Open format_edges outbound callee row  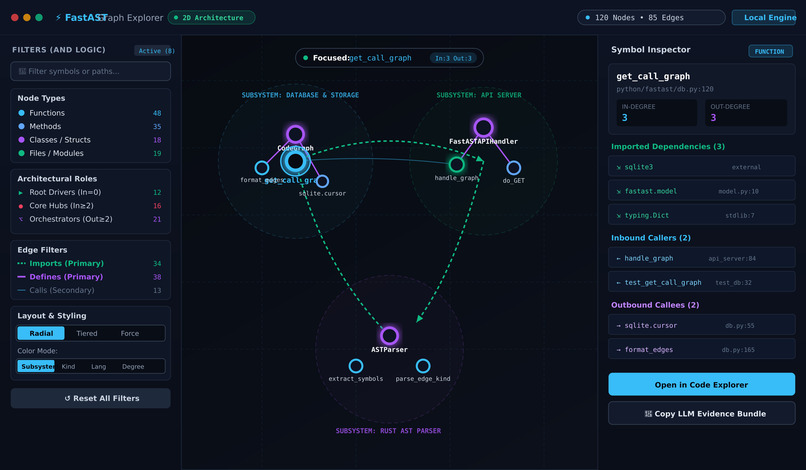point(701,349)
